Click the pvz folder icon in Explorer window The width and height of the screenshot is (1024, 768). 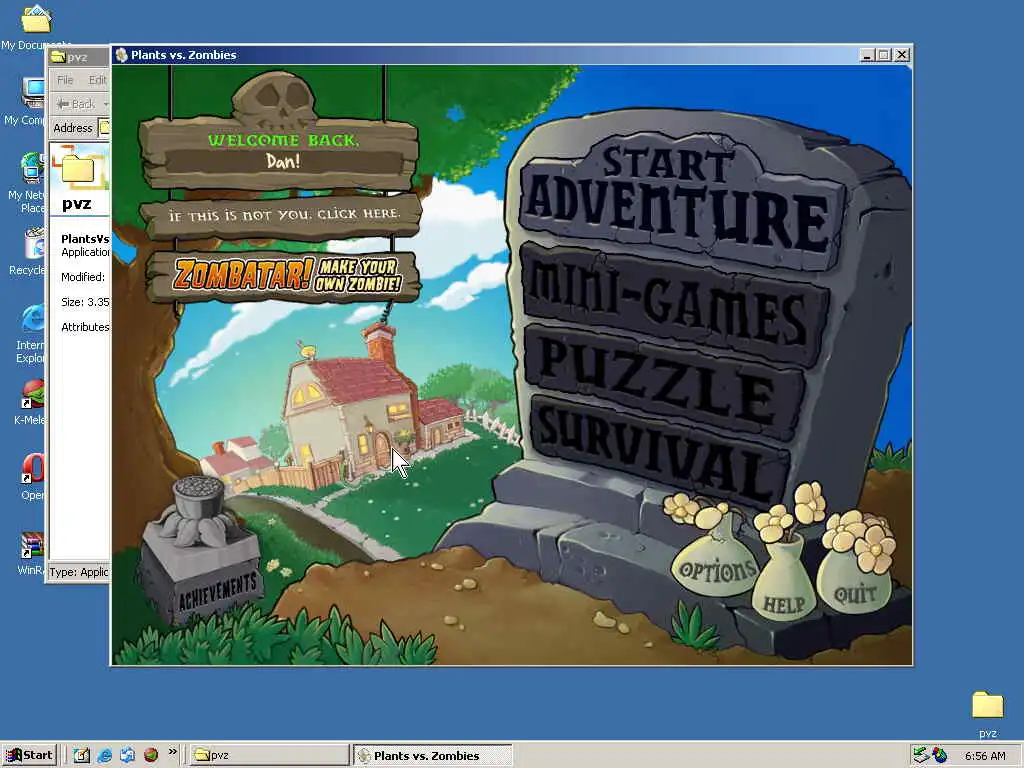click(x=80, y=170)
